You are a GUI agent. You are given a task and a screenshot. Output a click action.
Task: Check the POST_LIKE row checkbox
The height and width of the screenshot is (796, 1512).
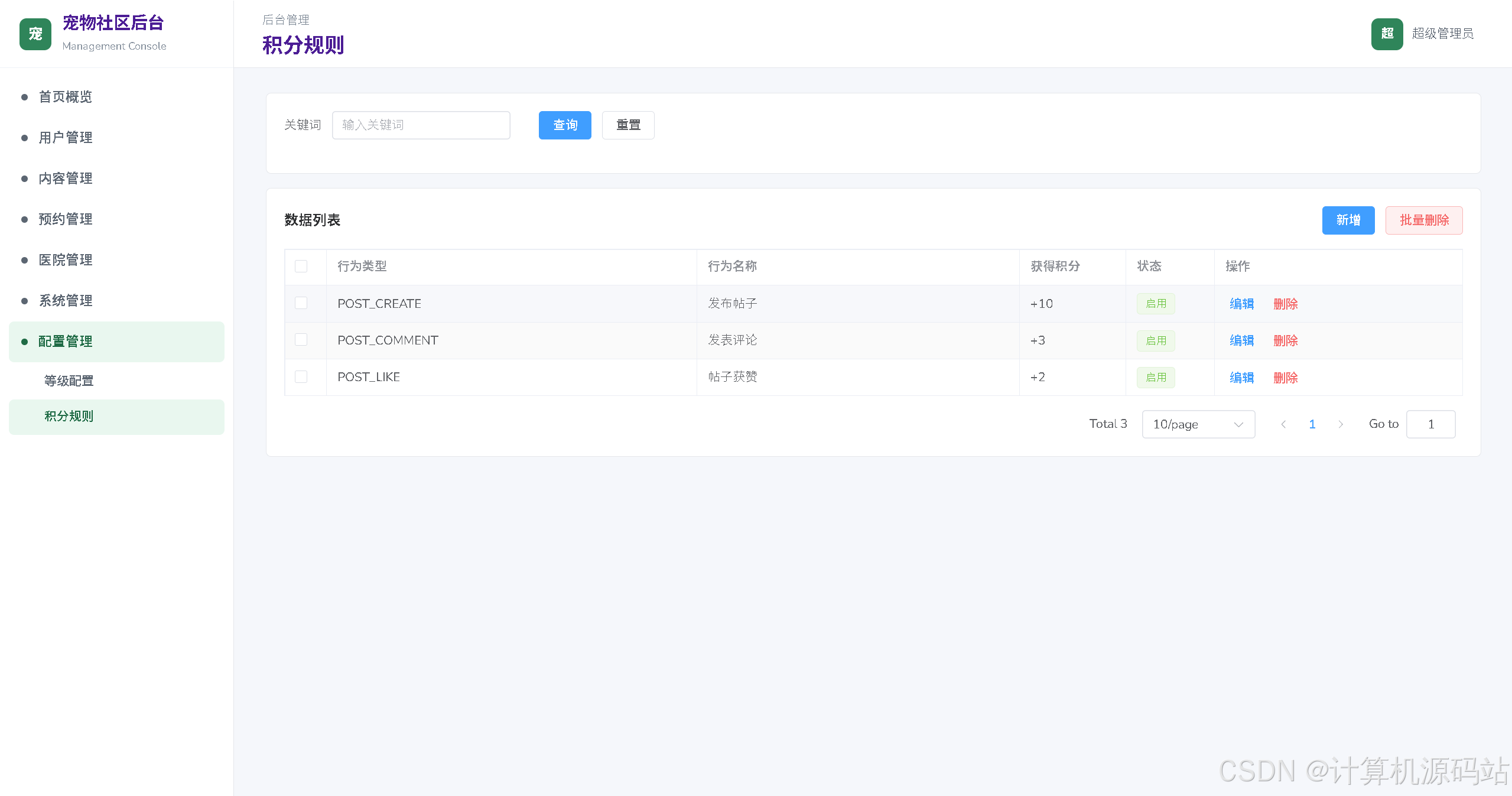coord(301,377)
